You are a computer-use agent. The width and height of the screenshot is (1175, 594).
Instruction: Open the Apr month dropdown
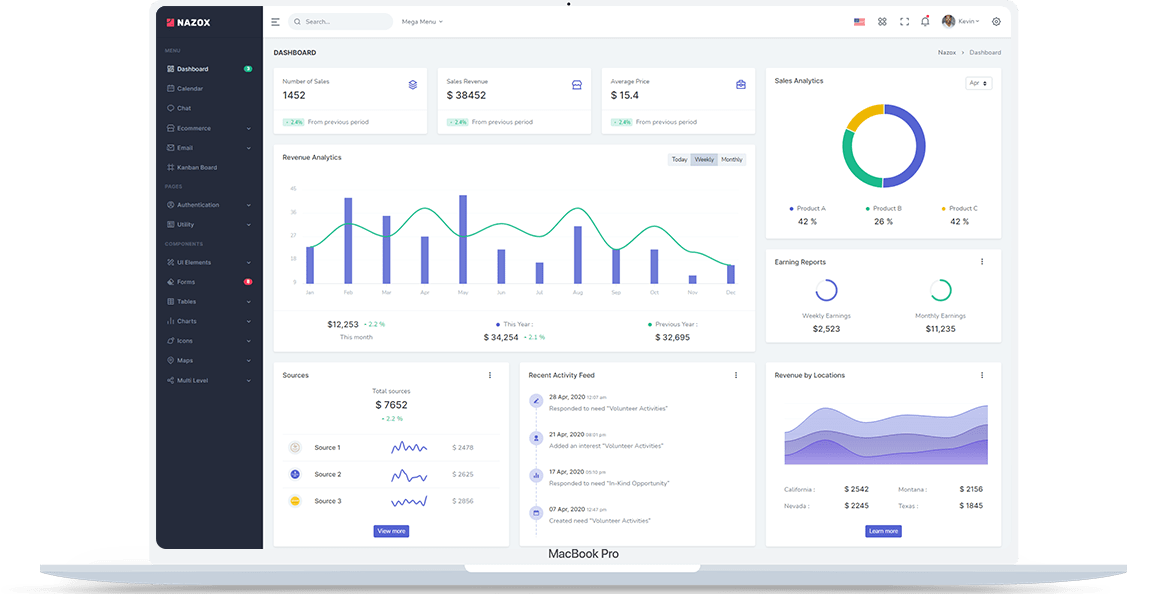point(978,83)
